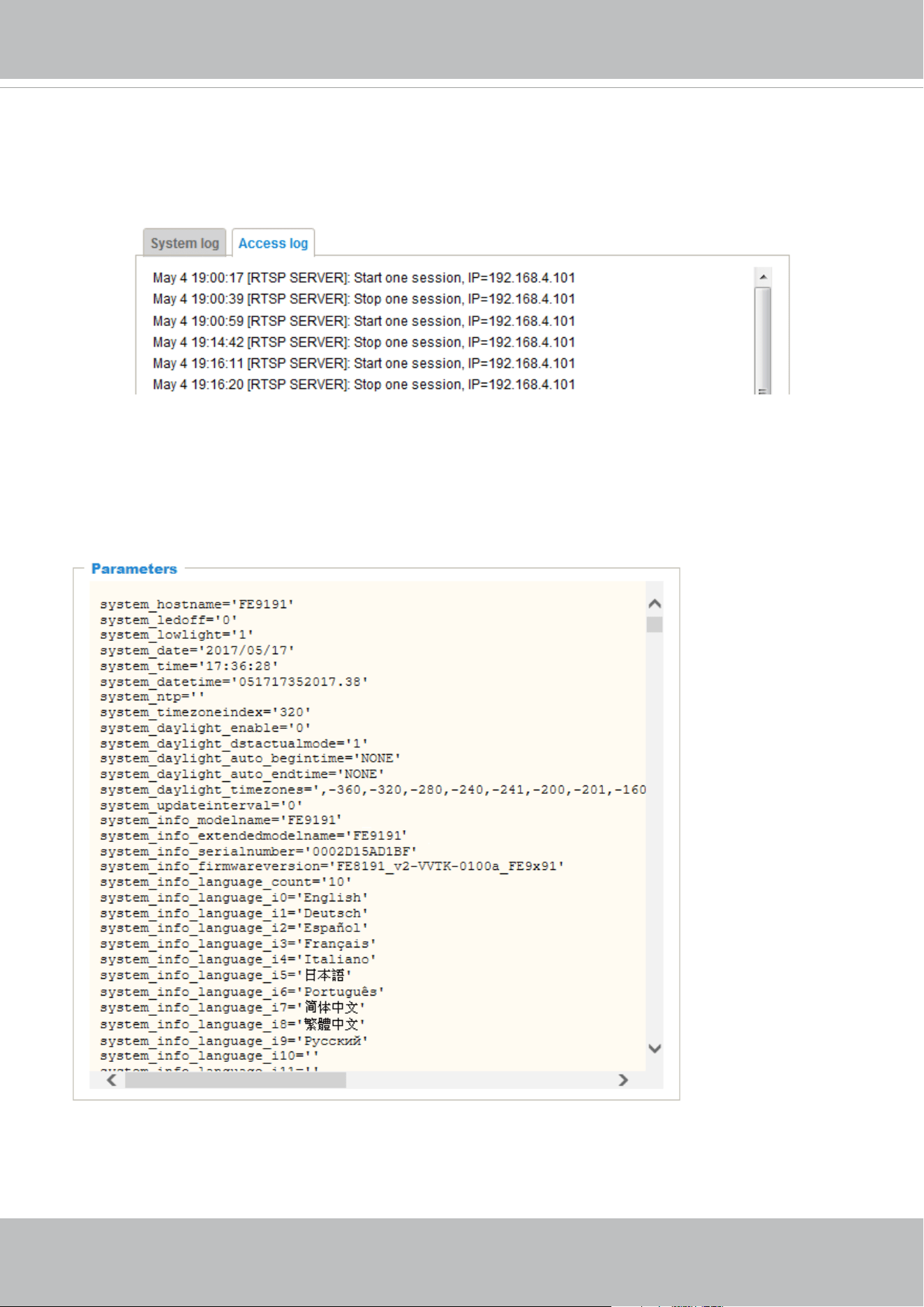Screen dimensions: 924x1307
Task: Click the system_hostname='FE9191' line
Action: pyautogui.click(x=197, y=605)
